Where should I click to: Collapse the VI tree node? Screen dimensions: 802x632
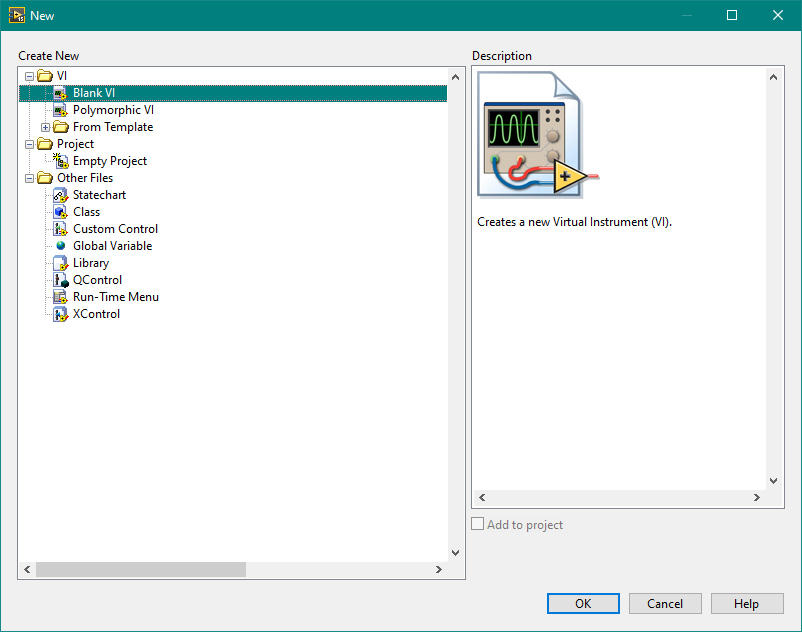pos(29,76)
